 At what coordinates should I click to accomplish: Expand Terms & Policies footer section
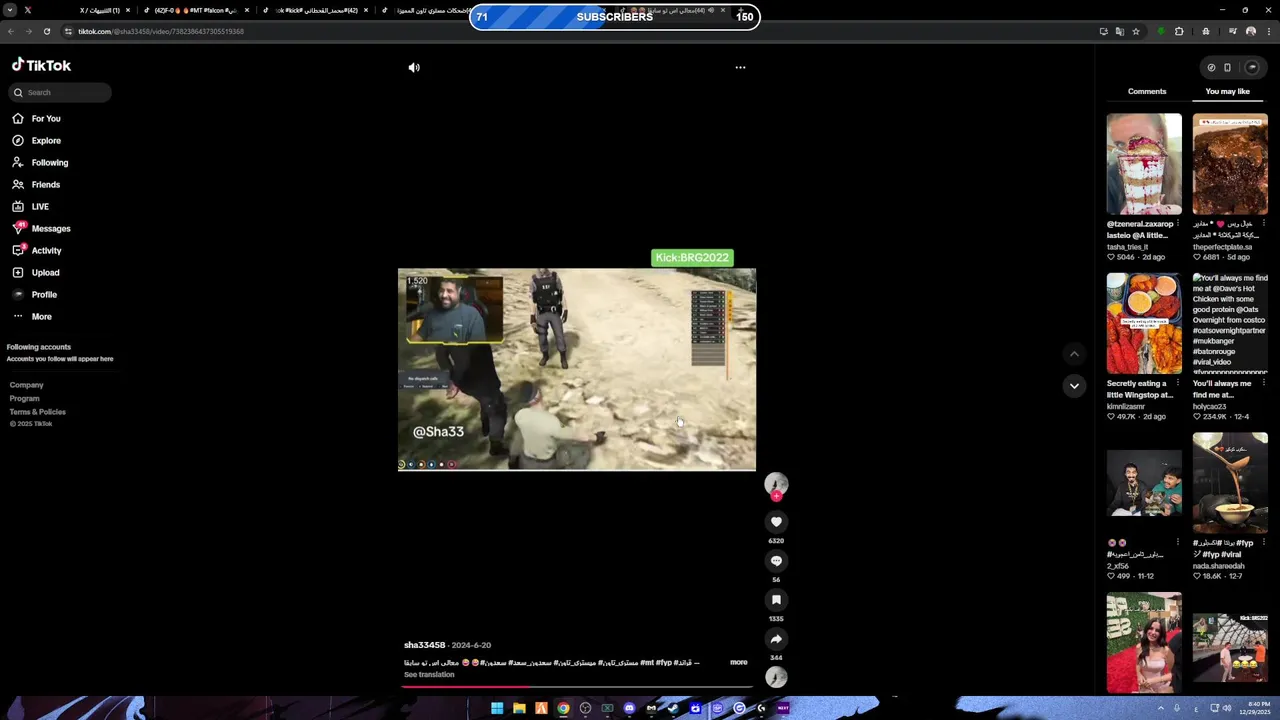coord(38,412)
